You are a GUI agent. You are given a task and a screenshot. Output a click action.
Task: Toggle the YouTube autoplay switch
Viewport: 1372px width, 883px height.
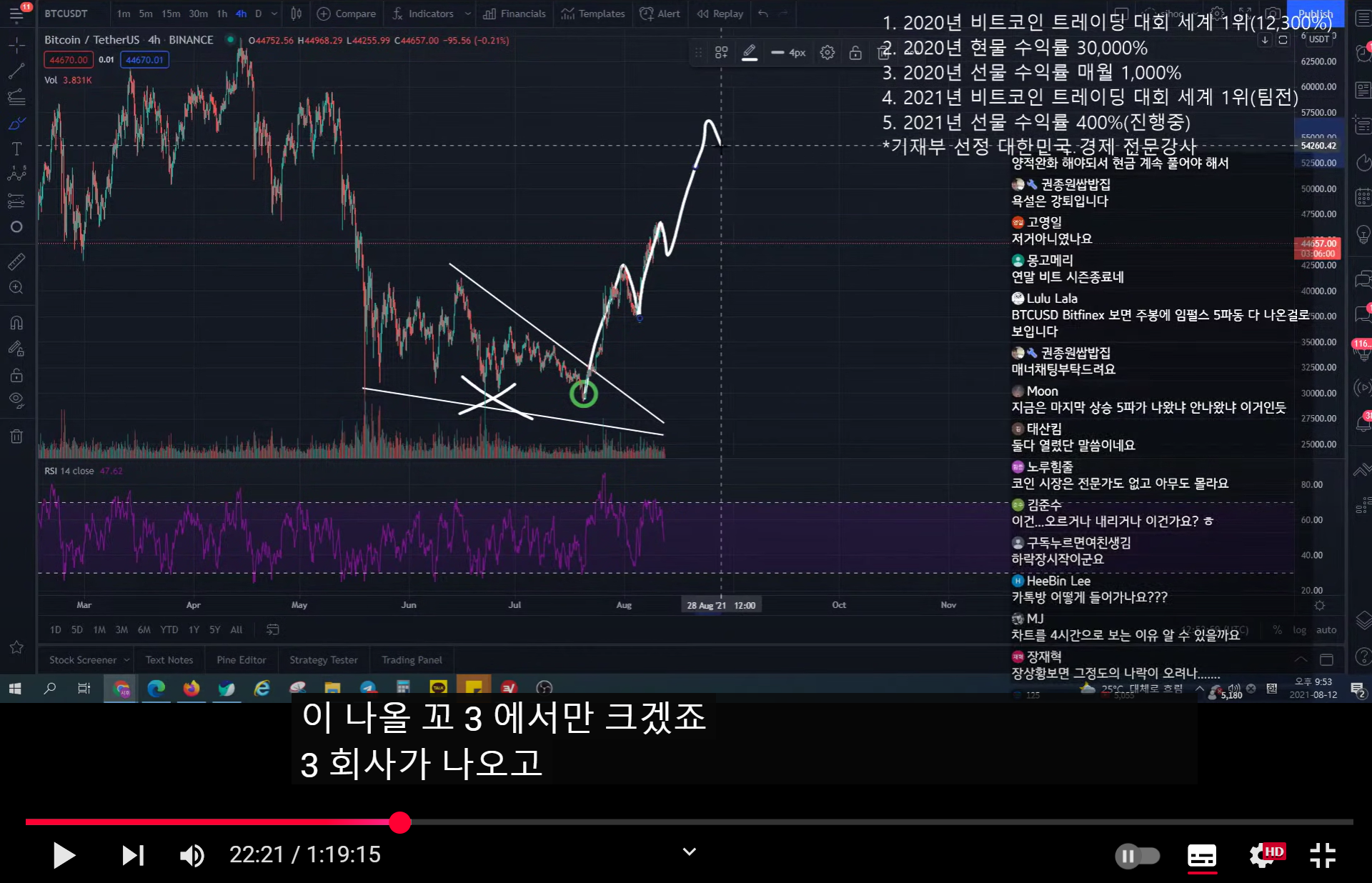point(1137,855)
